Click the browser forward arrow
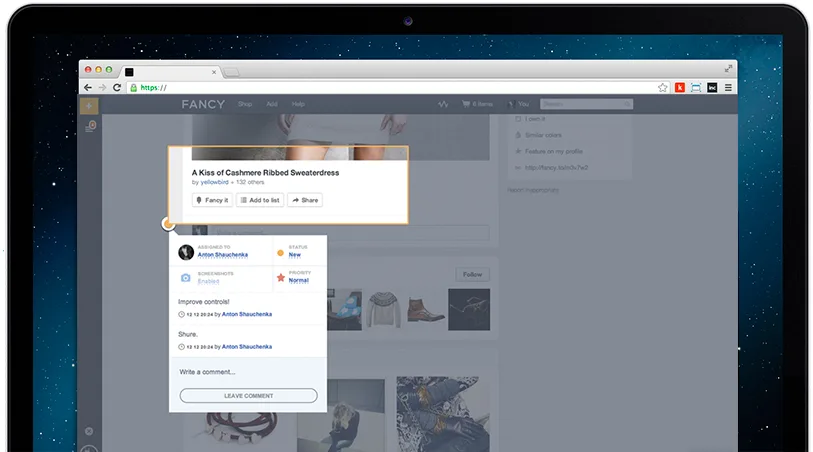This screenshot has width=813, height=452. click(102, 88)
